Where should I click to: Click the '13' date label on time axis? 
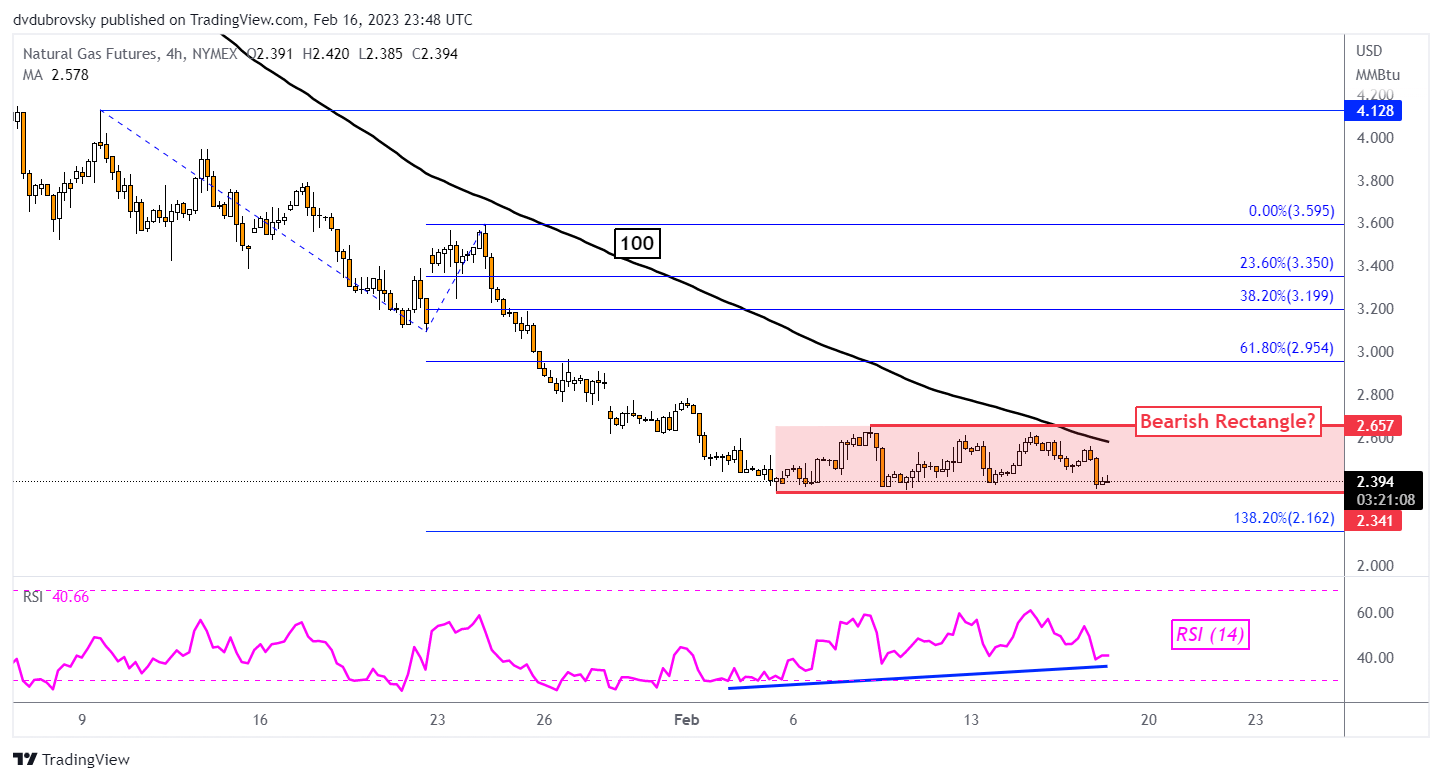[971, 720]
